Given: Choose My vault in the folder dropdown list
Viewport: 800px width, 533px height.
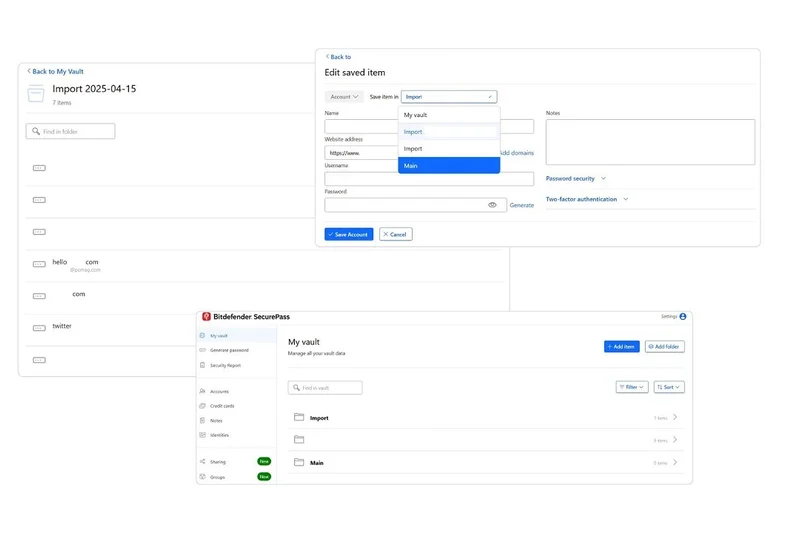Looking at the screenshot, I should click(449, 115).
